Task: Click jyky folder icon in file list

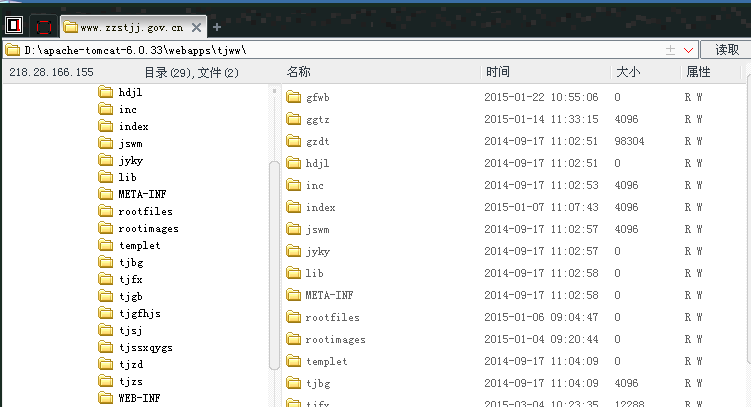Action: click(x=294, y=251)
